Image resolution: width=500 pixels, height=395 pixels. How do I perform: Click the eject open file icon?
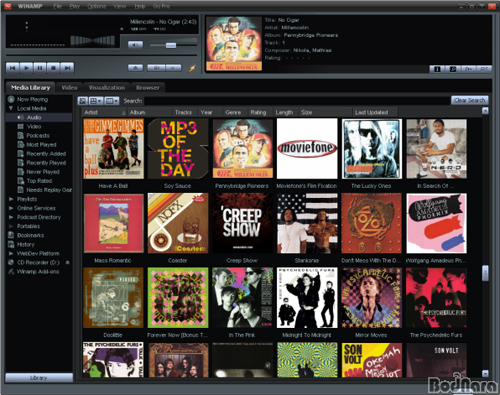[x=135, y=68]
